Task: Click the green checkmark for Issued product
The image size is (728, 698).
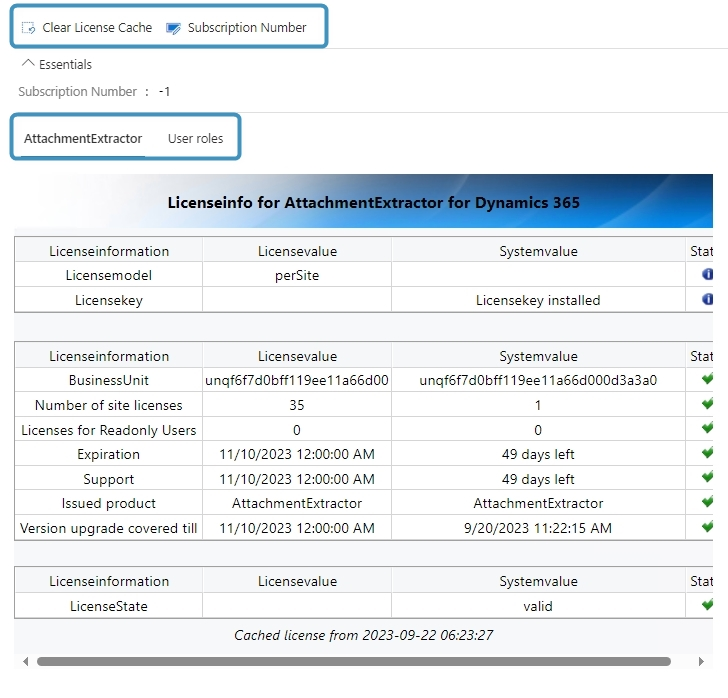Action: [707, 502]
